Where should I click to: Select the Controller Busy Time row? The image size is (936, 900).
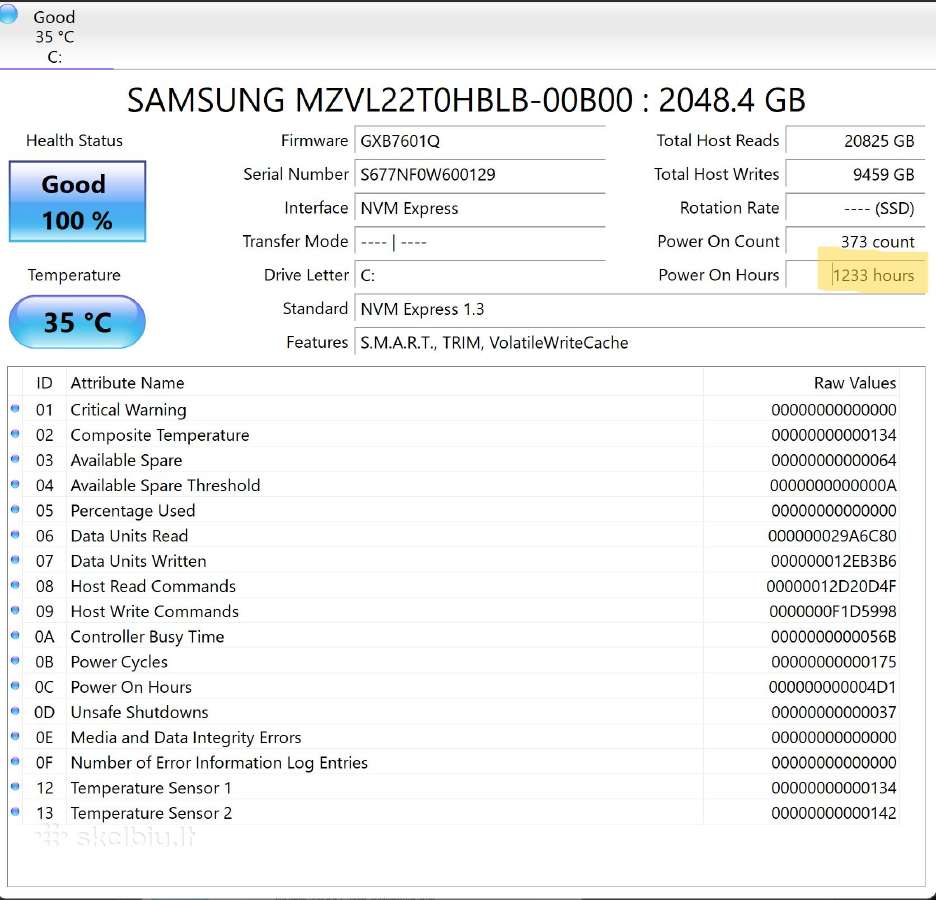[x=454, y=637]
